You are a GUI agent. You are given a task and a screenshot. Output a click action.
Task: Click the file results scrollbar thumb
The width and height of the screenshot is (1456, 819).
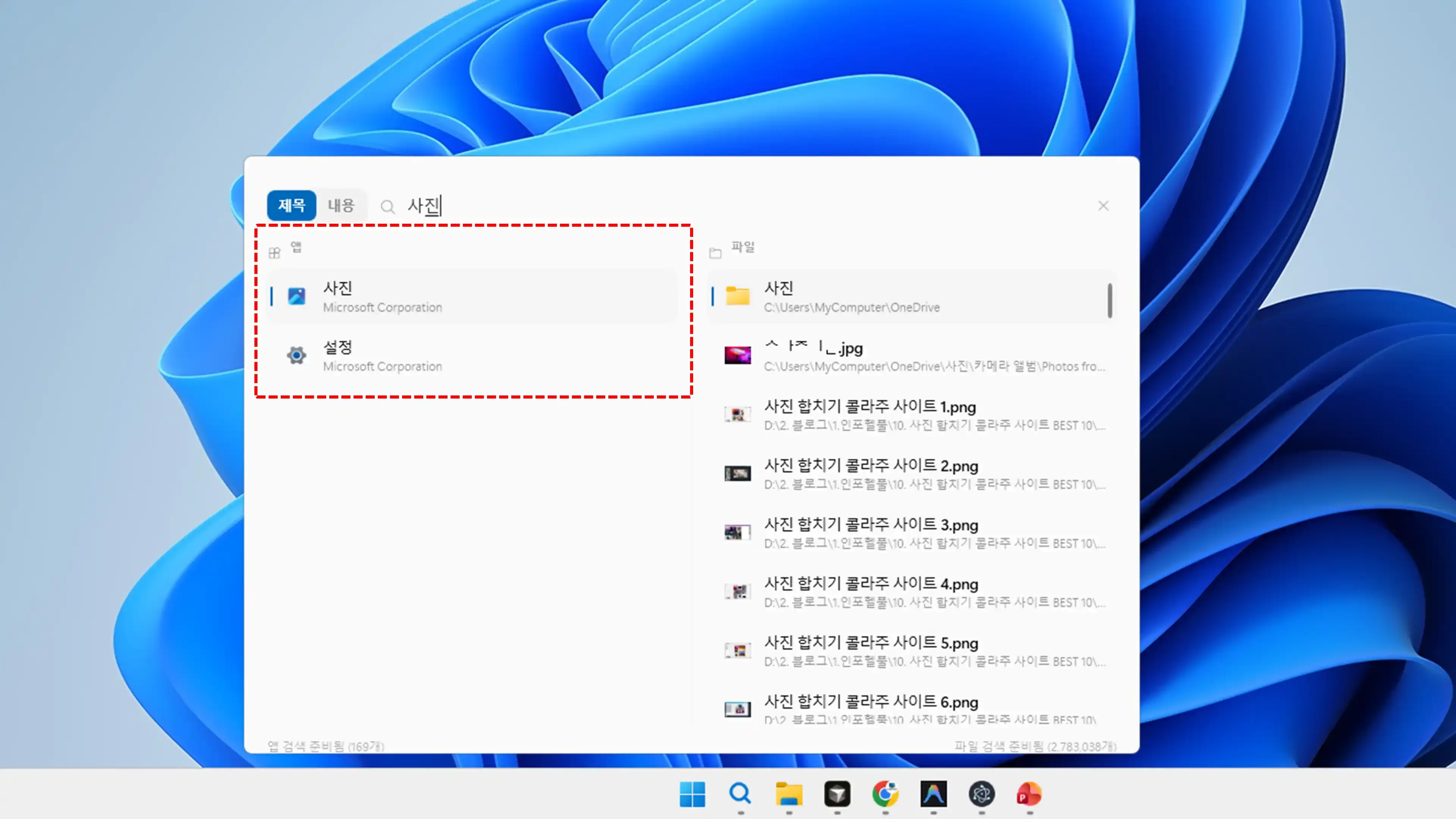pos(1109,301)
